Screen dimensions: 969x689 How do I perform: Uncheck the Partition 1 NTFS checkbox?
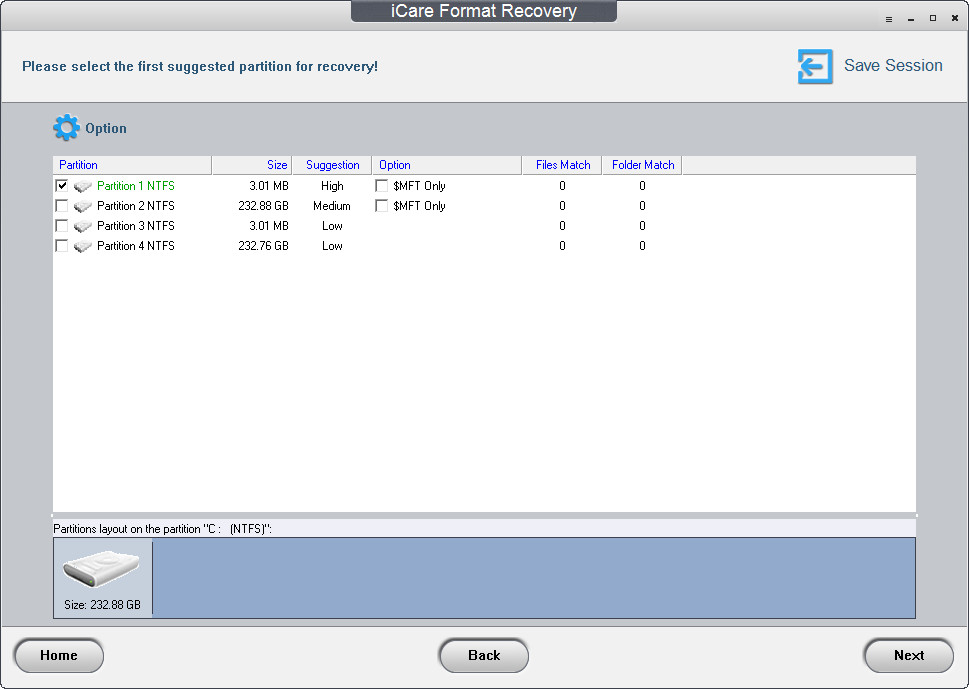tap(62, 185)
